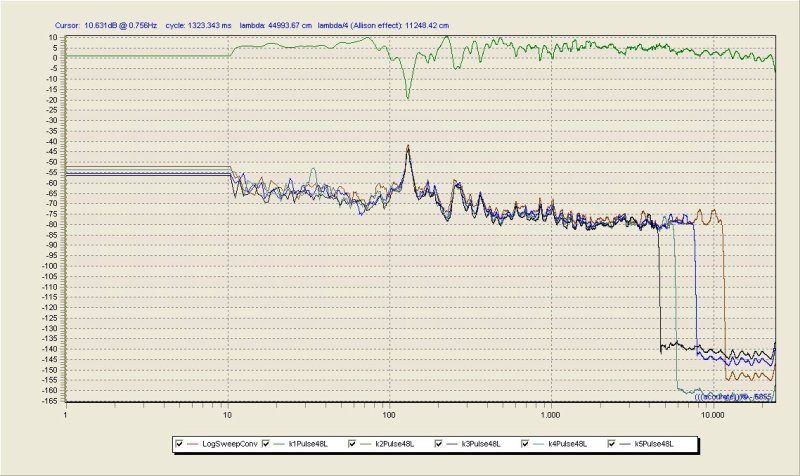The width and height of the screenshot is (800, 476).
Task: Click the lambda 44993.67 cm readout
Action: [x=276, y=25]
